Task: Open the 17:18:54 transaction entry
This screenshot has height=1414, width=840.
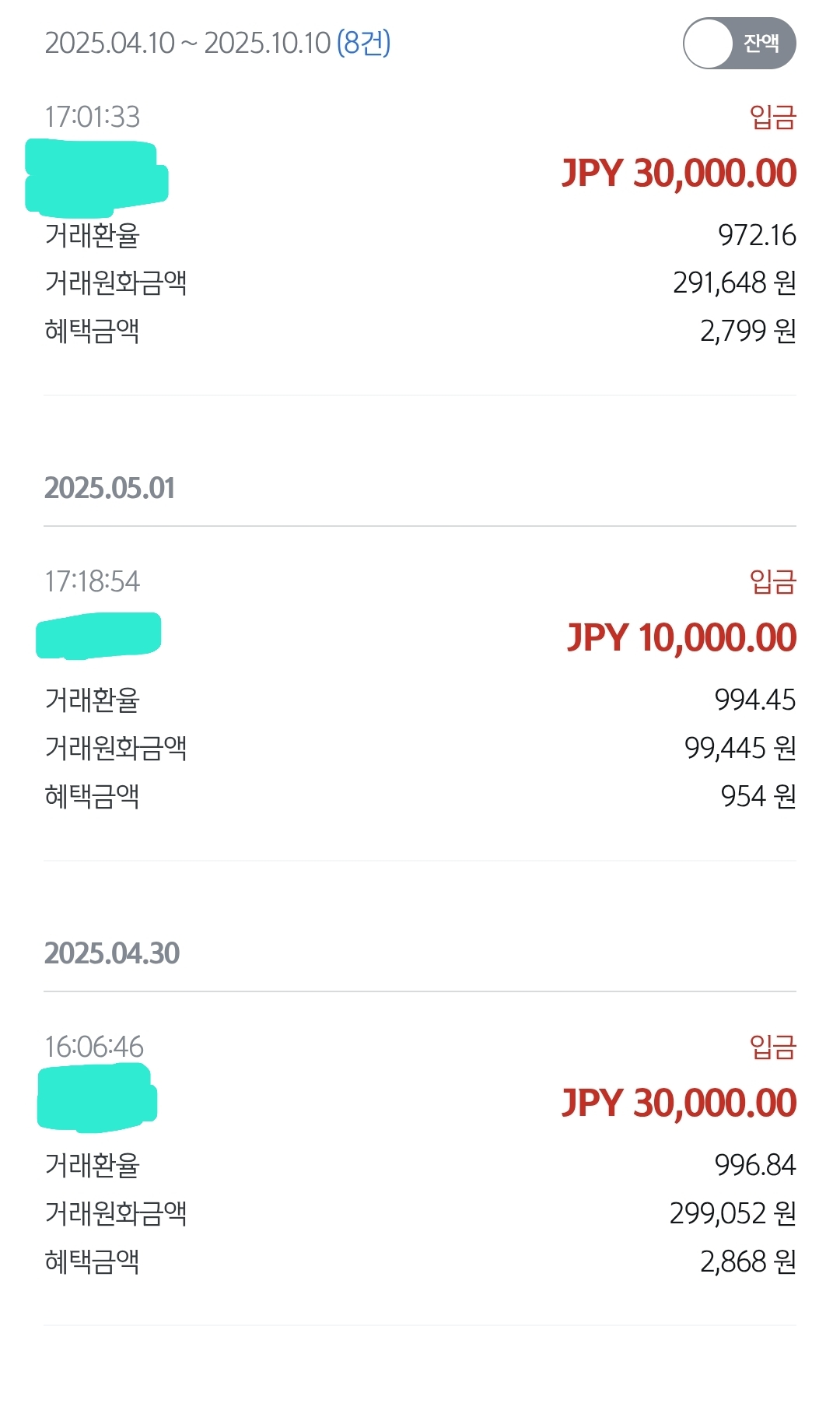Action: pos(93,581)
